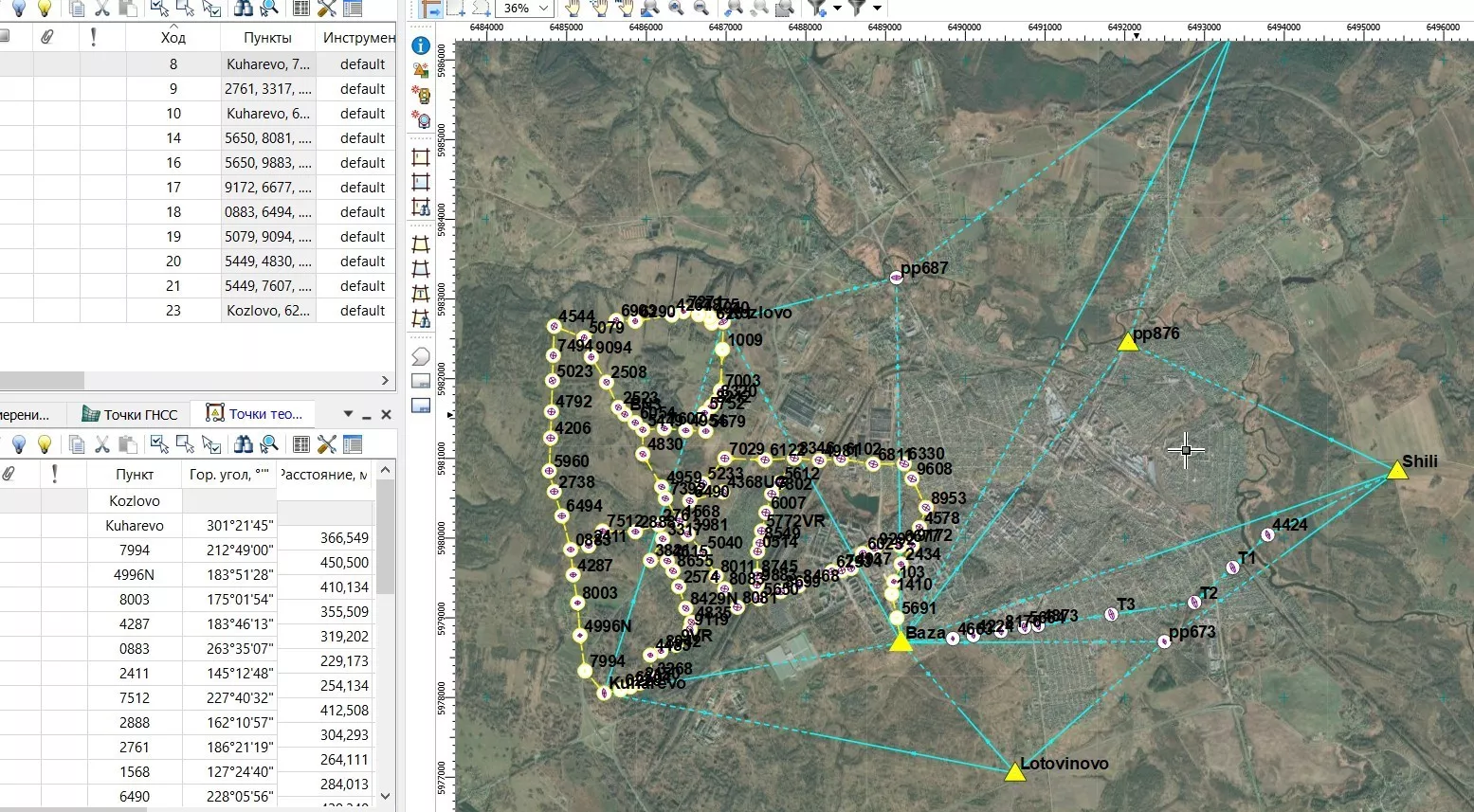Image resolution: width=1474 pixels, height=812 pixels.
Task: Sort by the Ход column header
Action: (173, 38)
